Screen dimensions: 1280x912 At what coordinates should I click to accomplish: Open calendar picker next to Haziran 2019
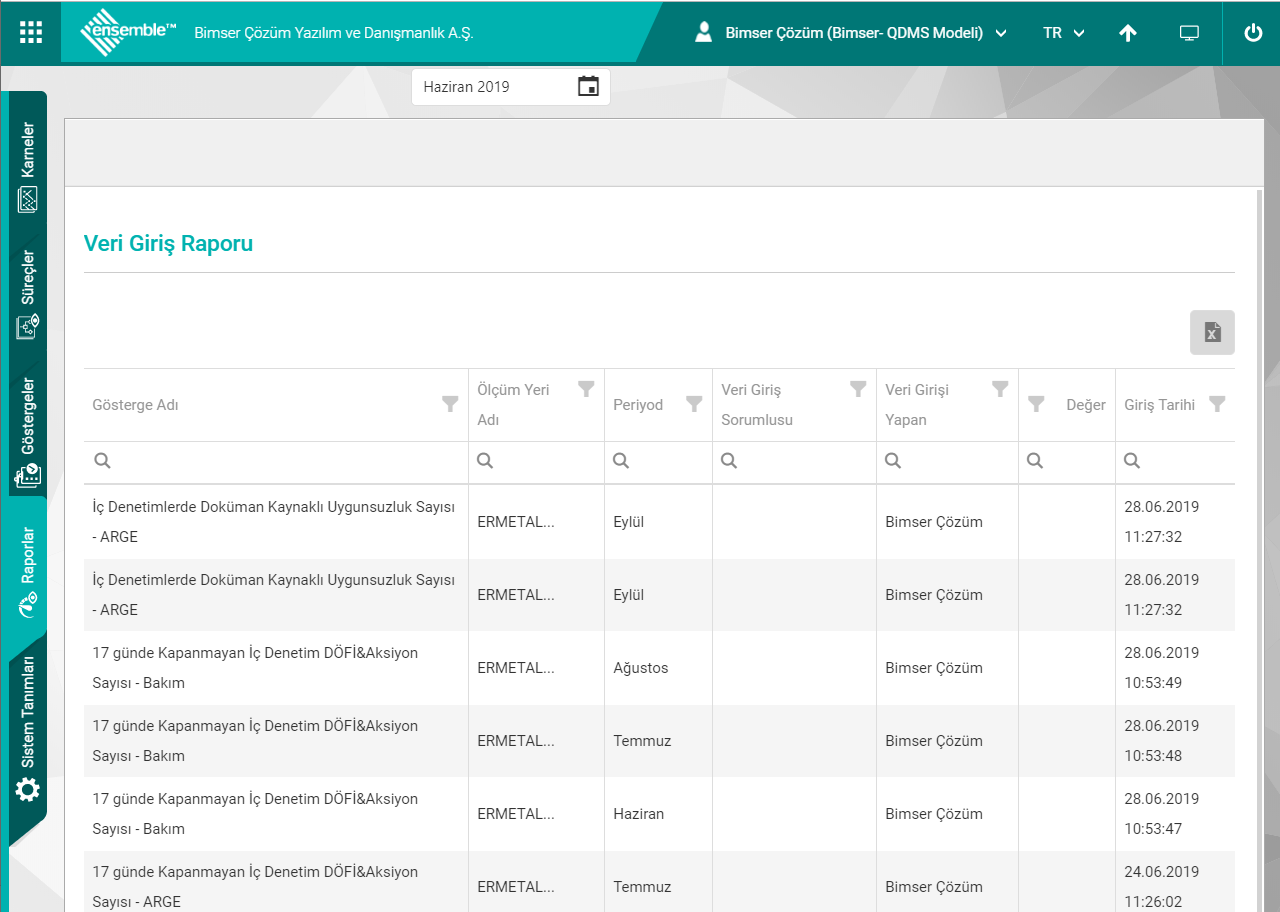(588, 87)
